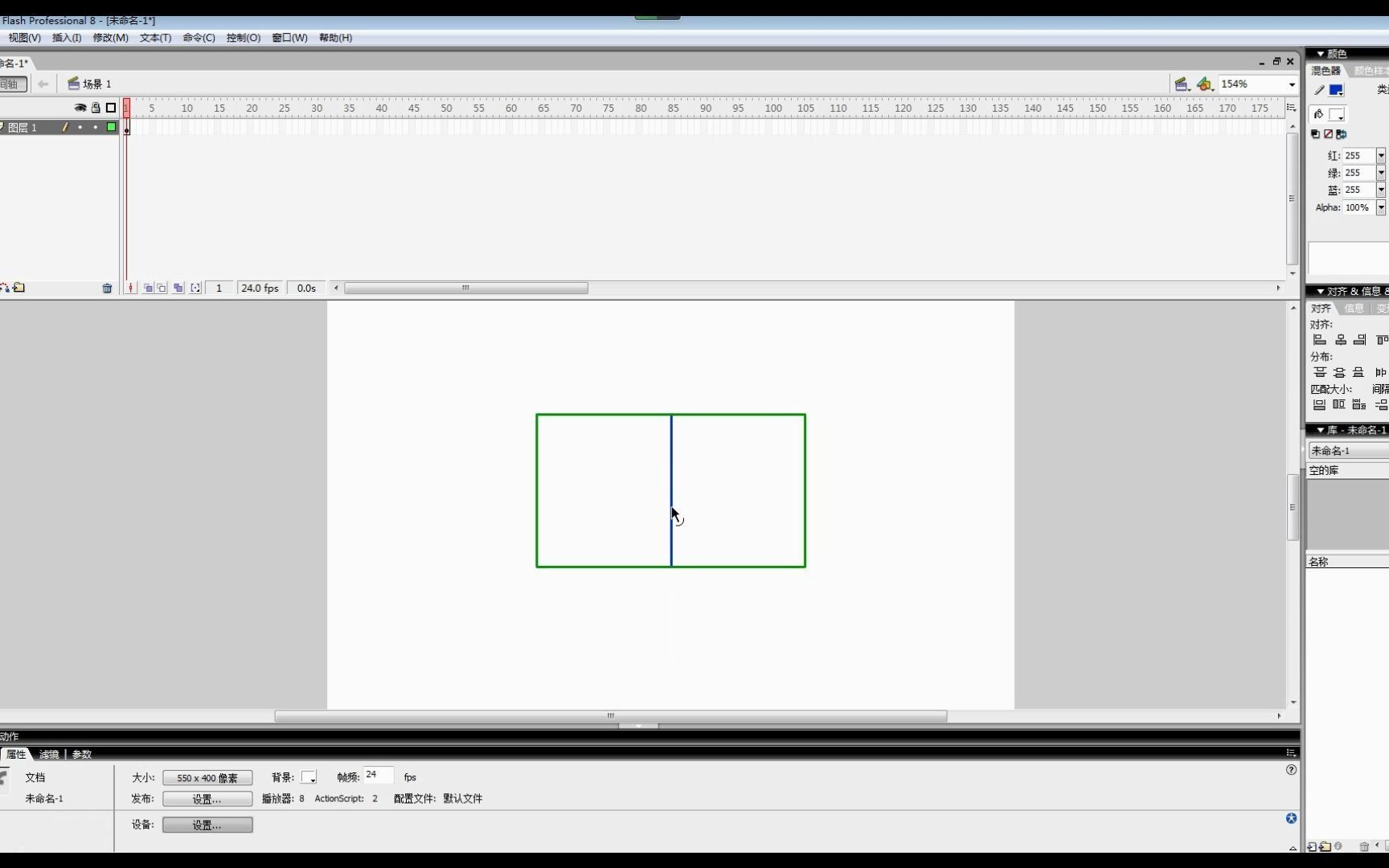Screen dimensions: 1389x868
Task: Click Align Horizontal Center icon
Action: pyautogui.click(x=1340, y=340)
